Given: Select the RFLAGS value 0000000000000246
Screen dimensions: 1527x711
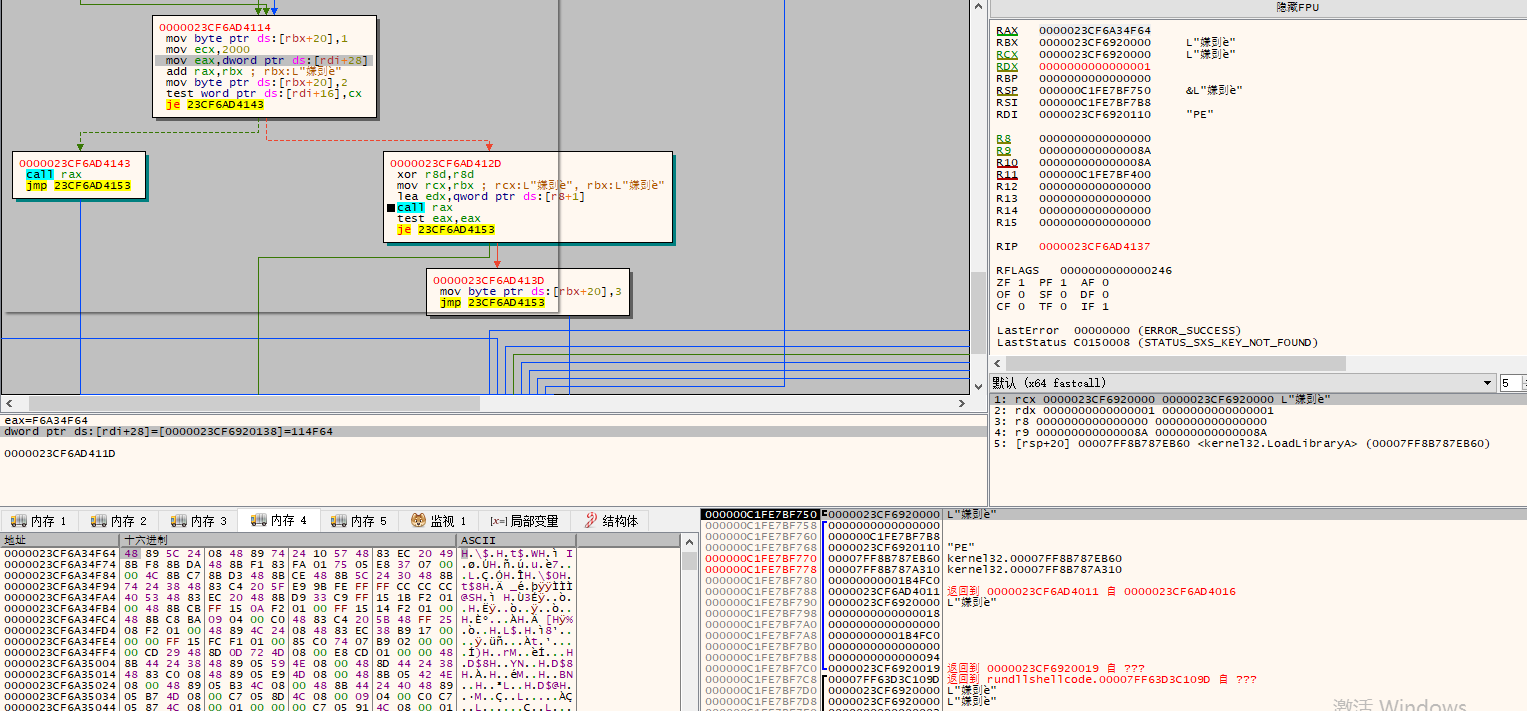Looking at the screenshot, I should (1115, 270).
